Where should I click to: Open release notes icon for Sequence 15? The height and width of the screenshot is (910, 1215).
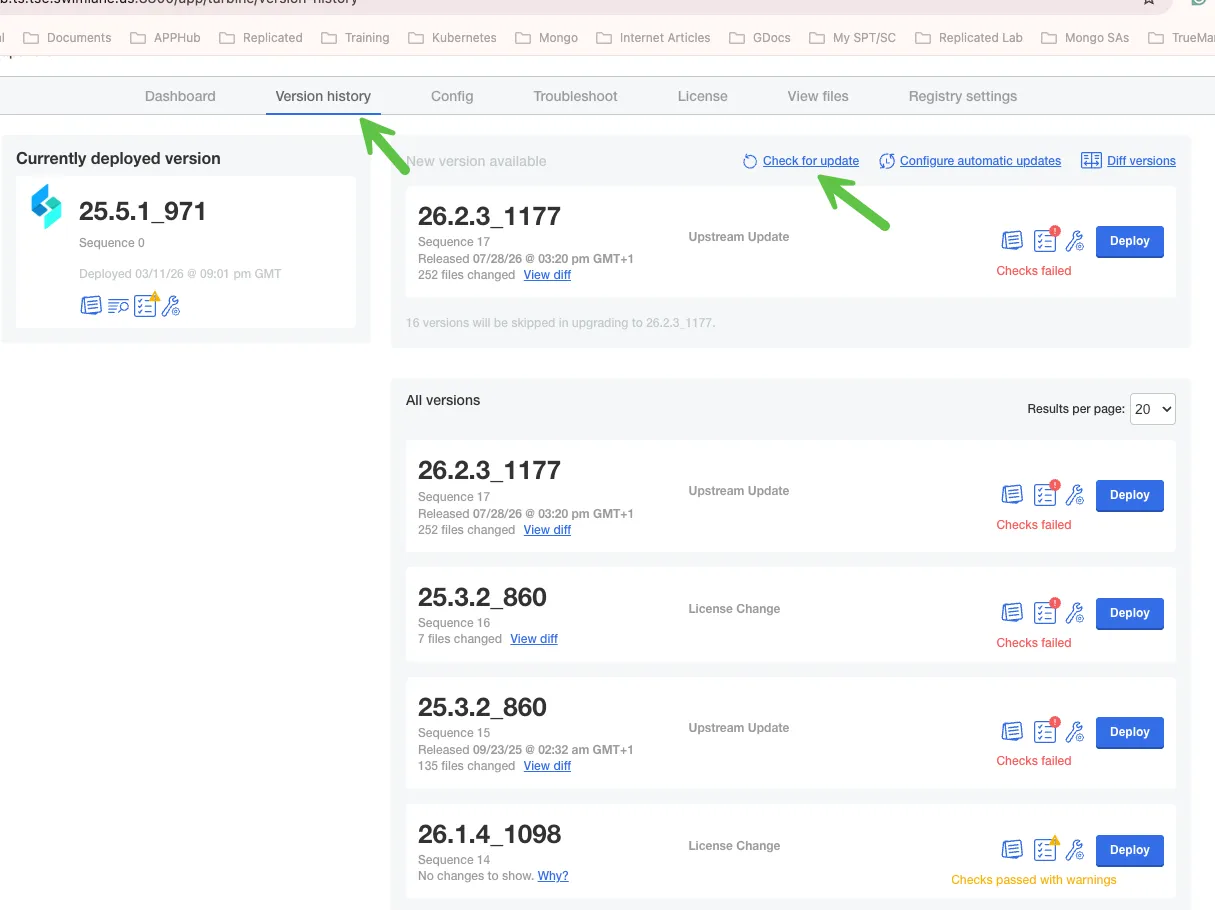[1012, 732]
